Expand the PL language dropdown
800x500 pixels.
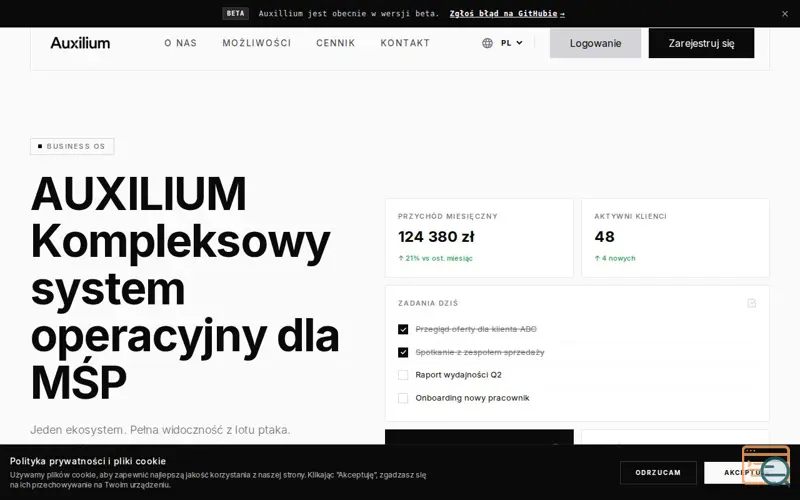[512, 43]
